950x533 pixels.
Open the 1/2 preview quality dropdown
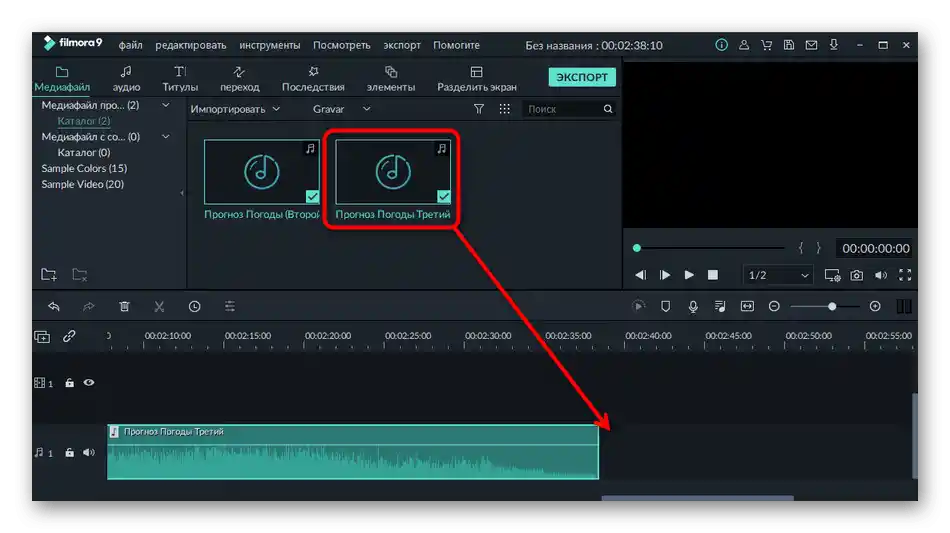pos(778,275)
